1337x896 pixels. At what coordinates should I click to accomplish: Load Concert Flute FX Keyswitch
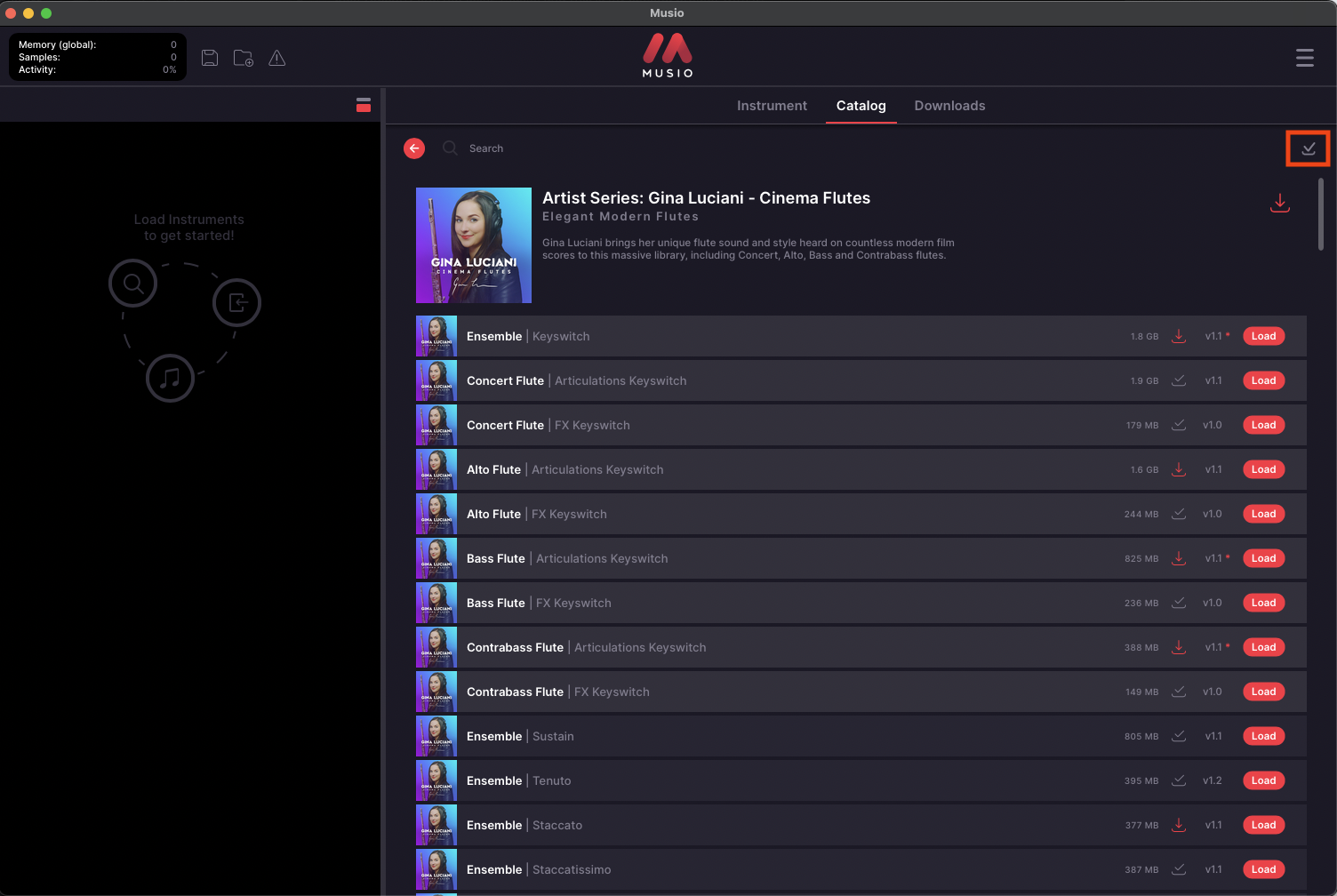tap(1263, 425)
